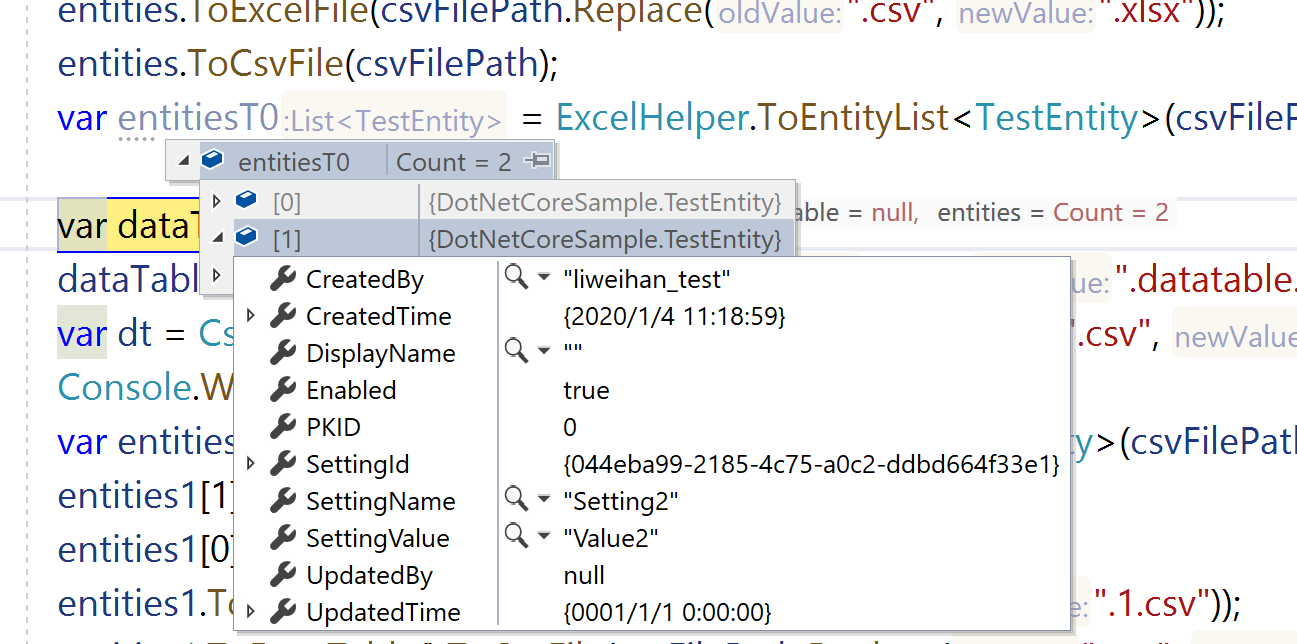Click the cube icon in entitiesT0 header
Screen dimensions: 1297x644
(x=211, y=160)
